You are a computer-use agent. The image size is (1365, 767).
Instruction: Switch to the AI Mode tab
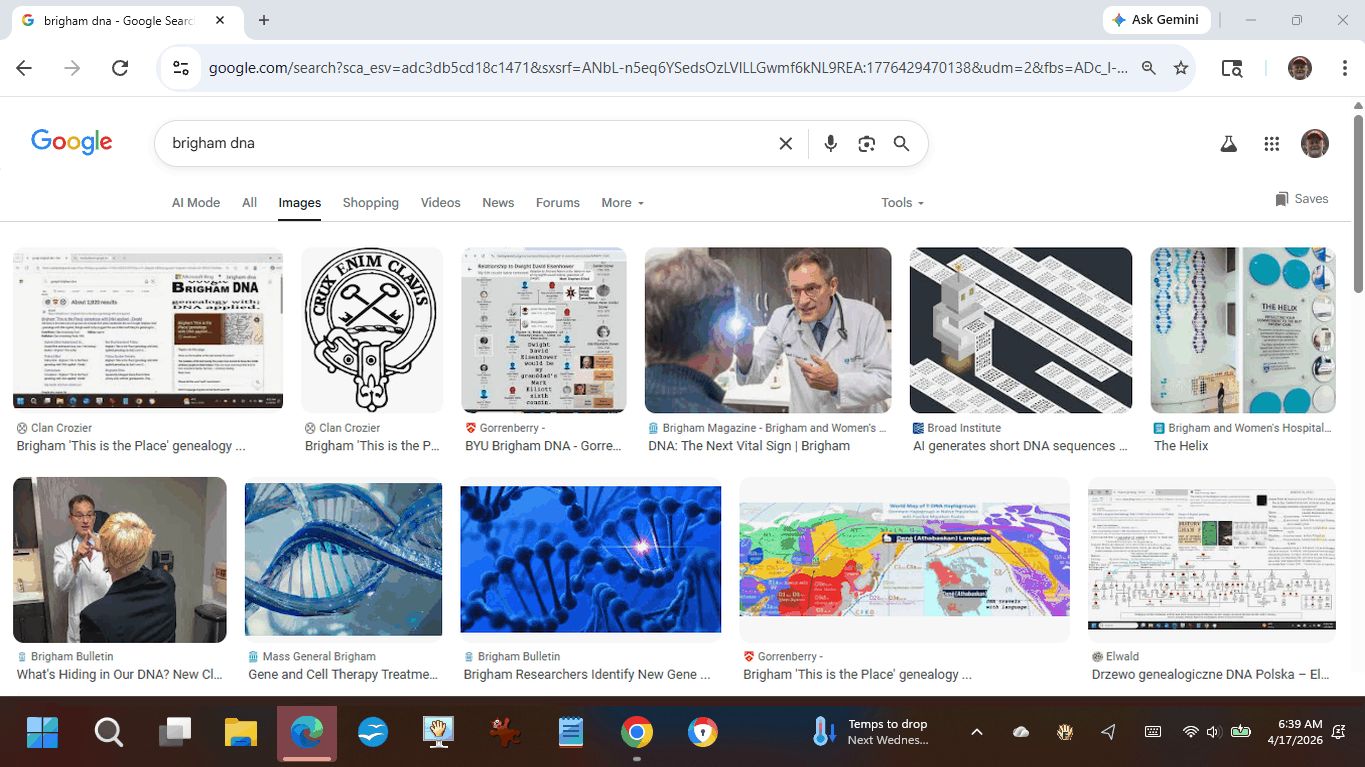coord(196,202)
